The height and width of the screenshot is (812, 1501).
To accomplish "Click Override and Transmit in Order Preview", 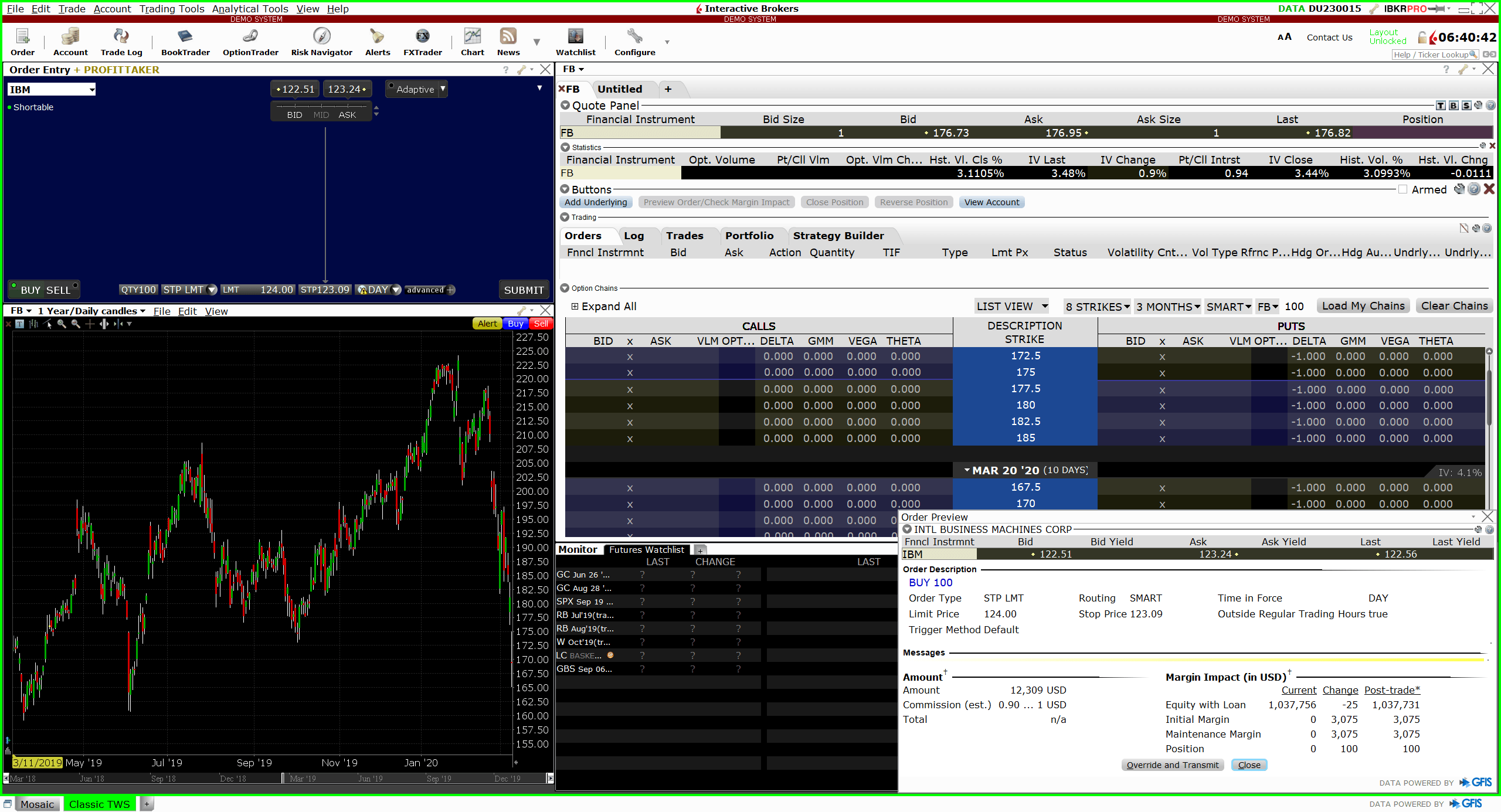I will 1172,765.
